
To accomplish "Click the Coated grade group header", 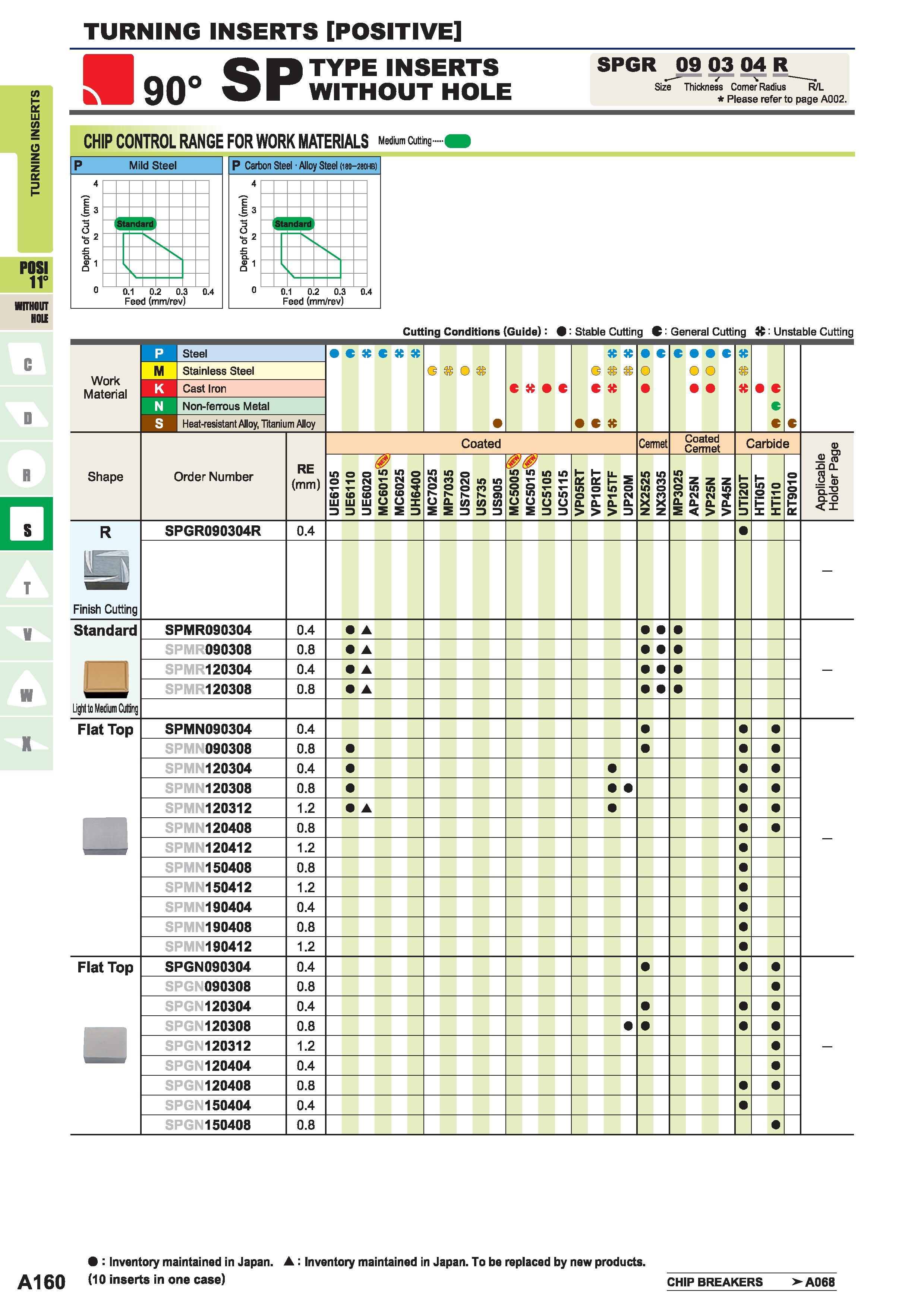I will point(481,443).
